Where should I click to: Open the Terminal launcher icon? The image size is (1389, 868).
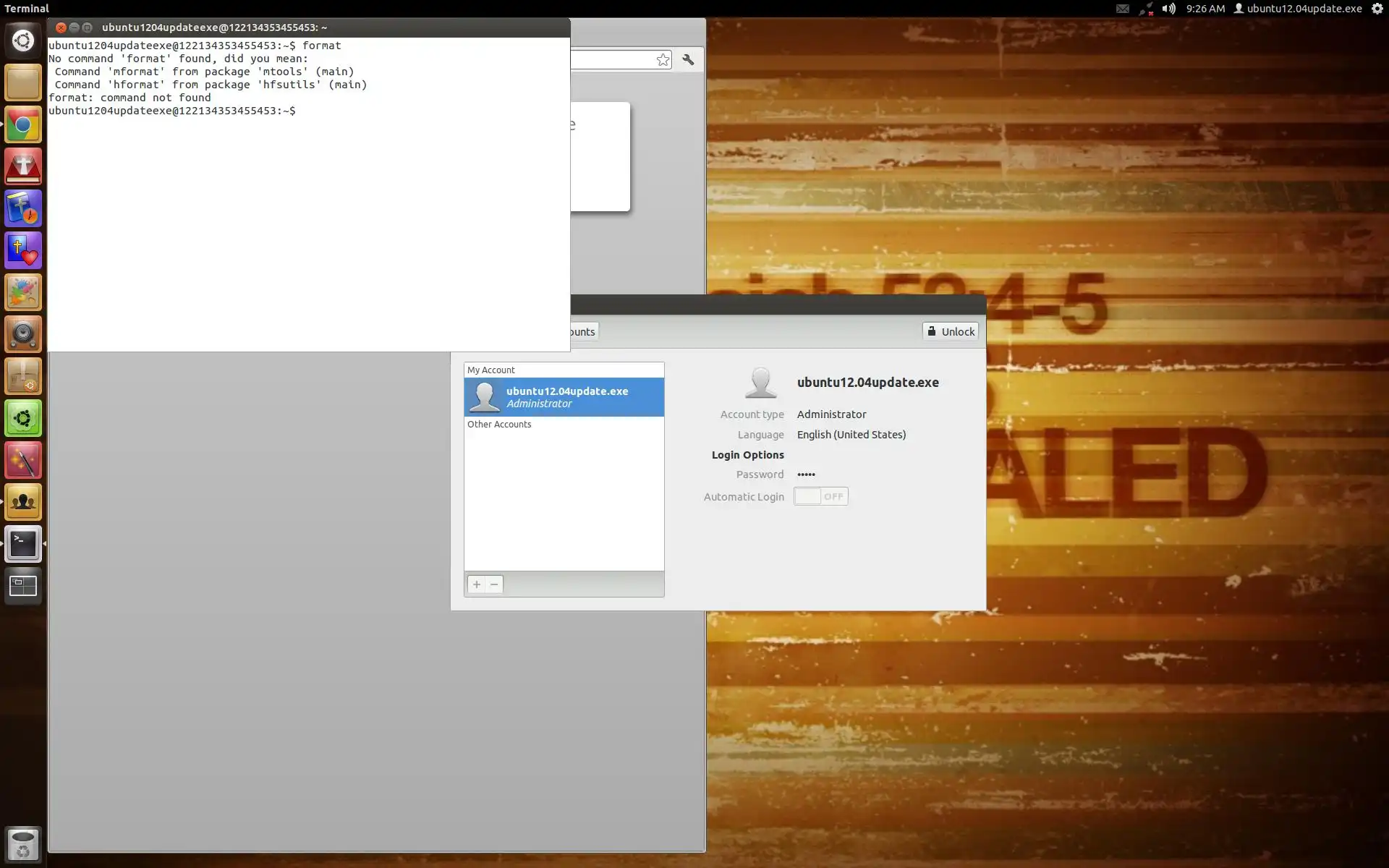tap(23, 544)
